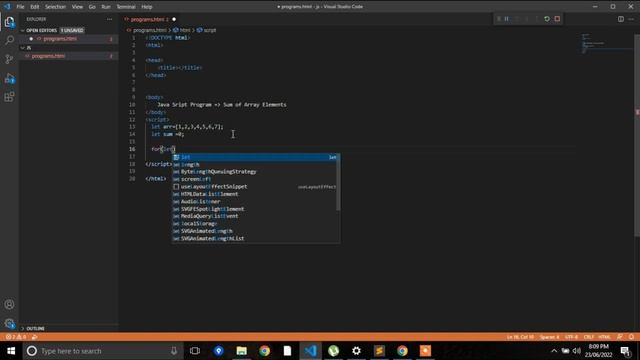The height and width of the screenshot is (360, 640).
Task: Select programs.html in the JS folder
Action: pyautogui.click(x=69, y=56)
